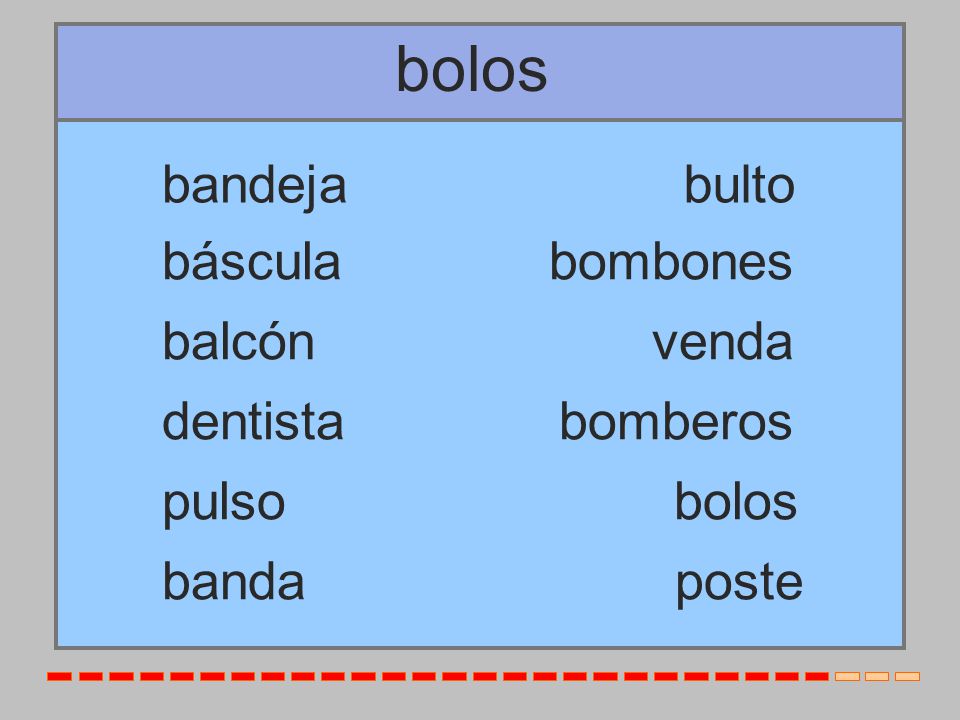The image size is (960, 720).
Task: Choose the word bomberos
Action: [x=675, y=421]
